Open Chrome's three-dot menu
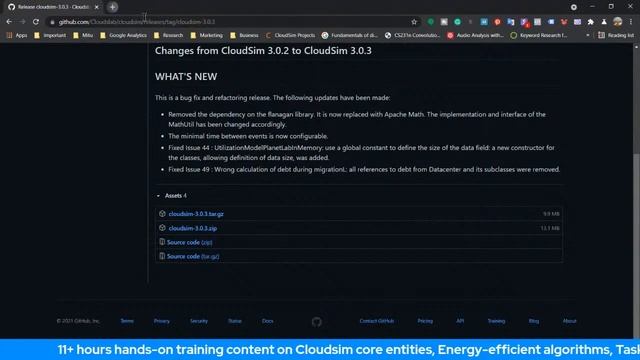Viewport: 640px width, 360px height. (x=631, y=22)
